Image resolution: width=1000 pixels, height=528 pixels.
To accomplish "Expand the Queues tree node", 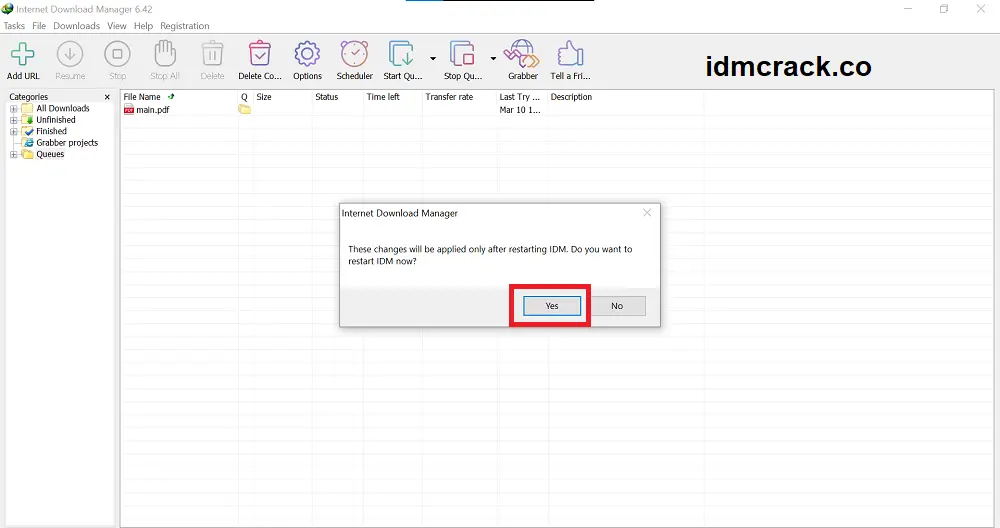I will click(13, 154).
